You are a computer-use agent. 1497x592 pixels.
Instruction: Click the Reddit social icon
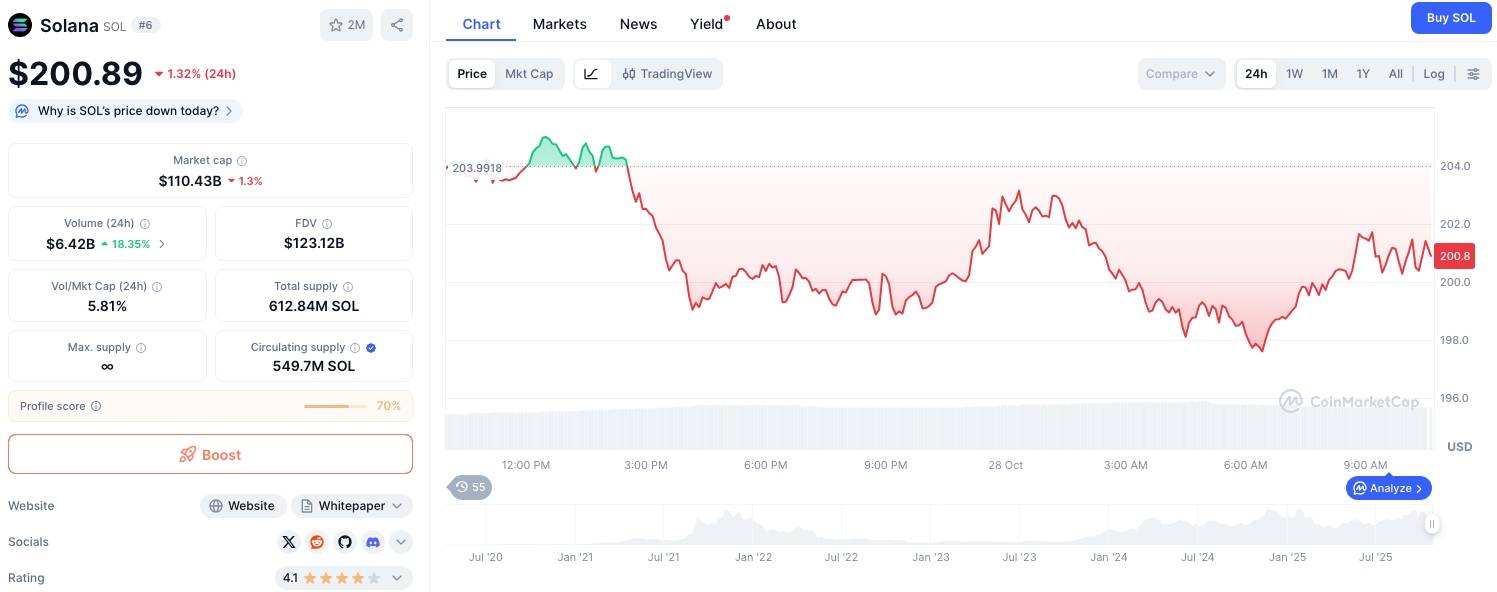(317, 542)
